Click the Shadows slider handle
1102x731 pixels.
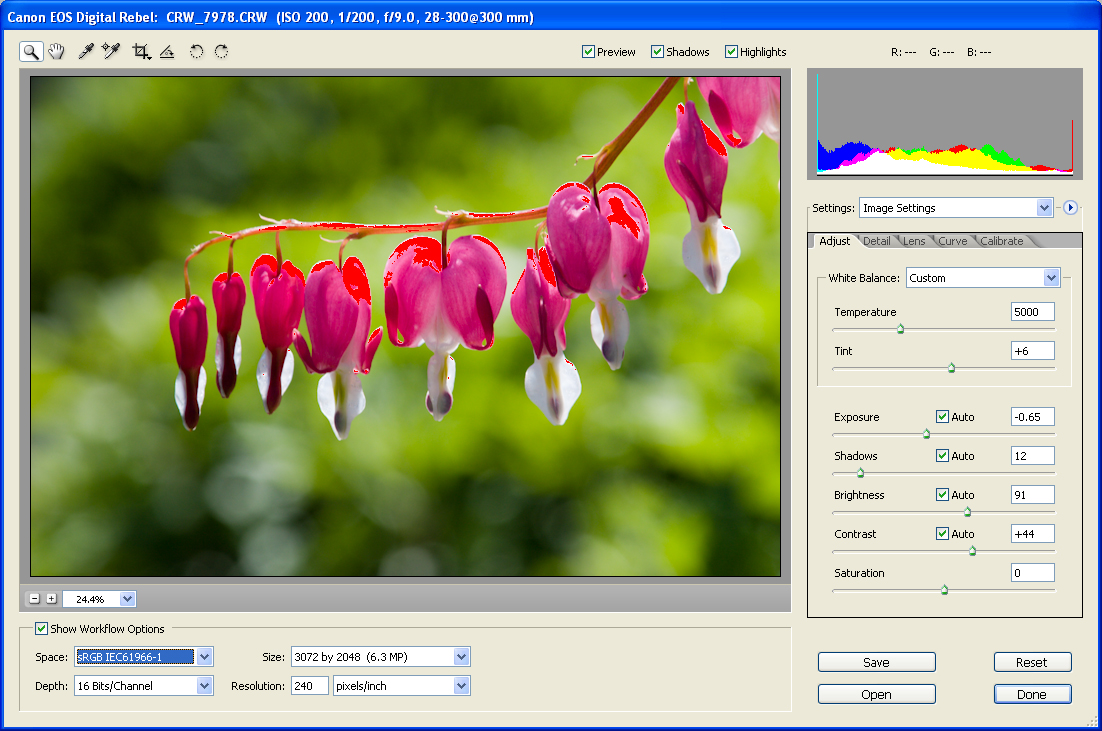(x=860, y=473)
